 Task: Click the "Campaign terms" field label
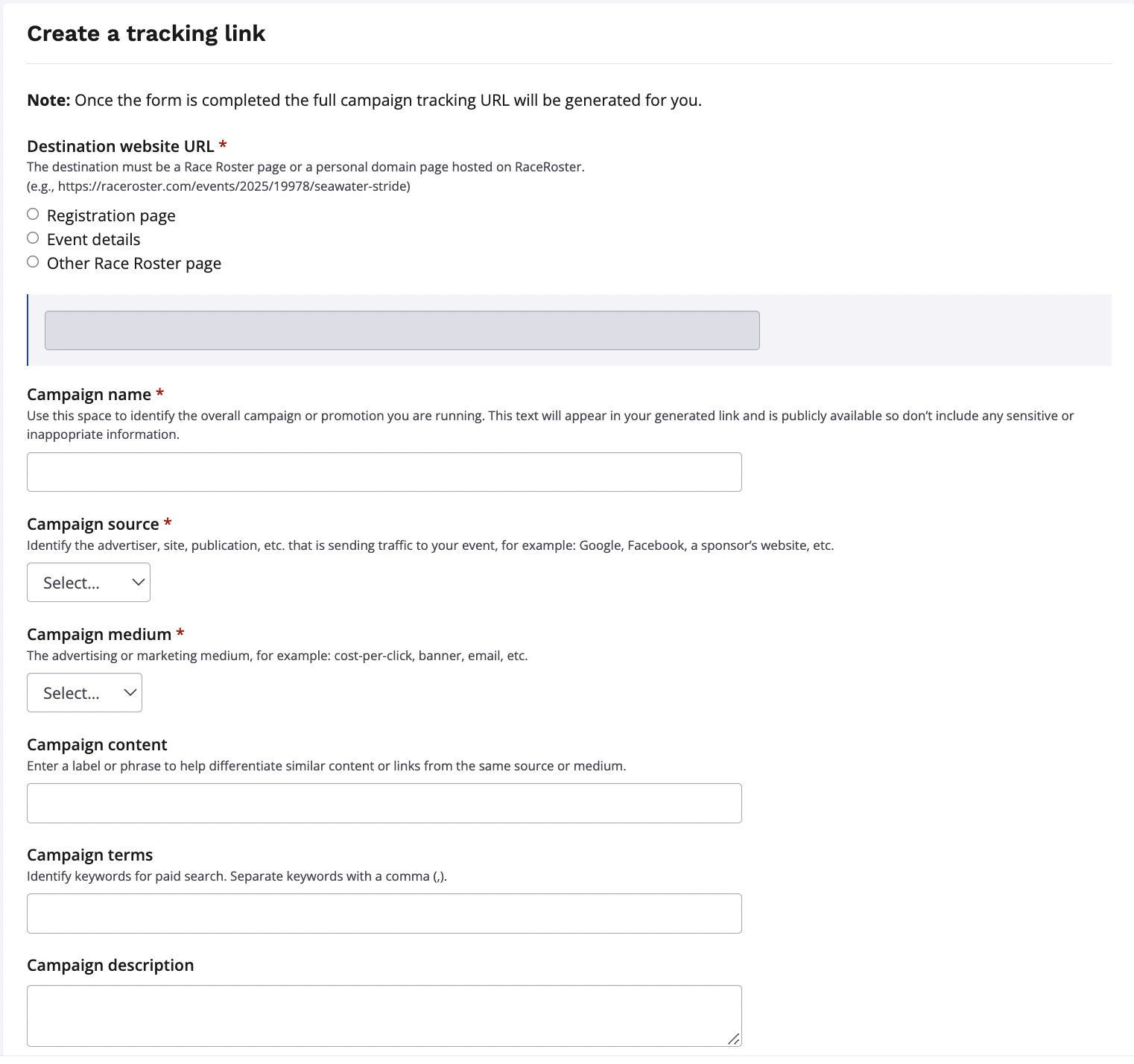(x=89, y=855)
